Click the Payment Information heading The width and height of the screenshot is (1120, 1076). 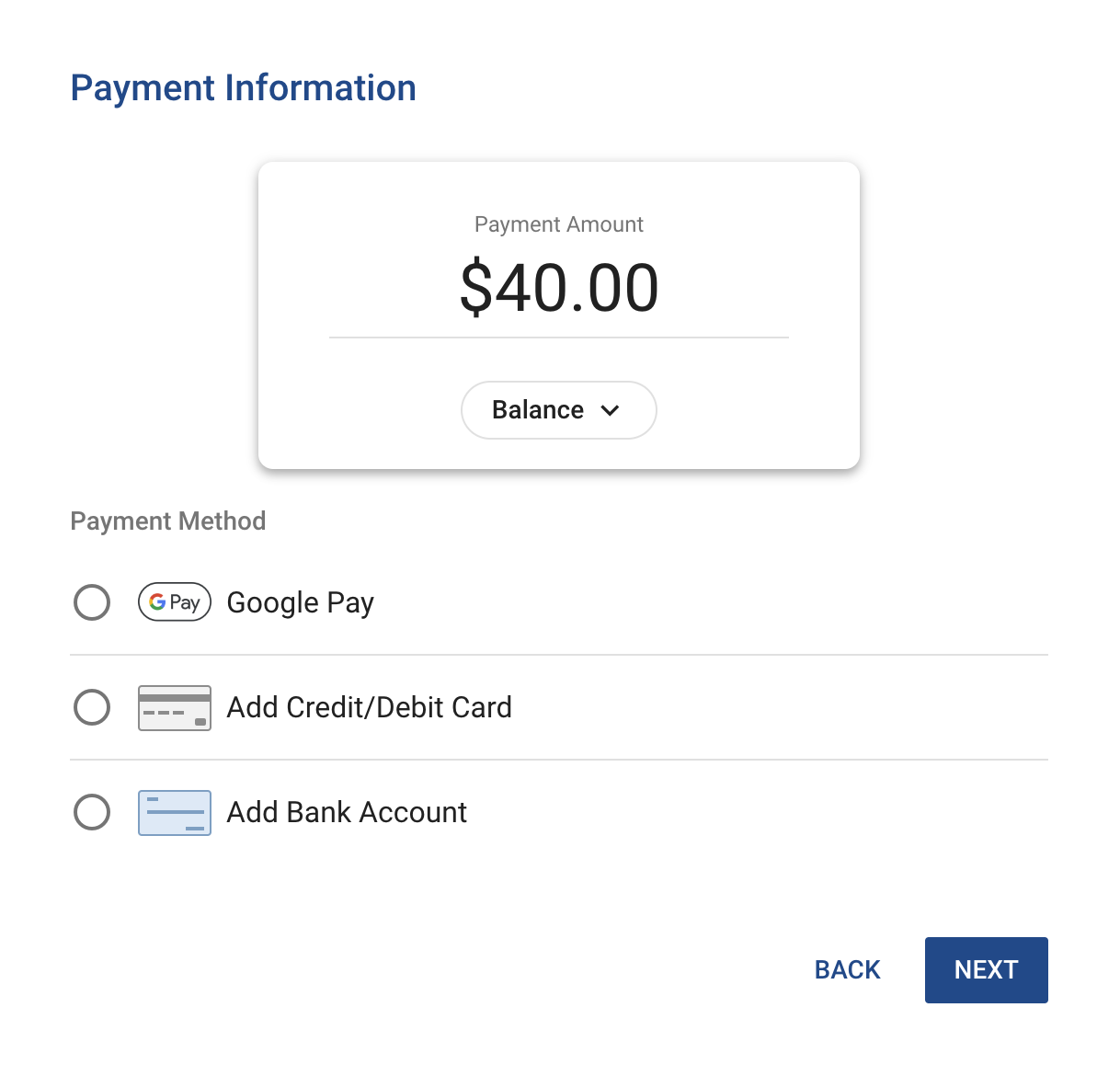click(243, 87)
